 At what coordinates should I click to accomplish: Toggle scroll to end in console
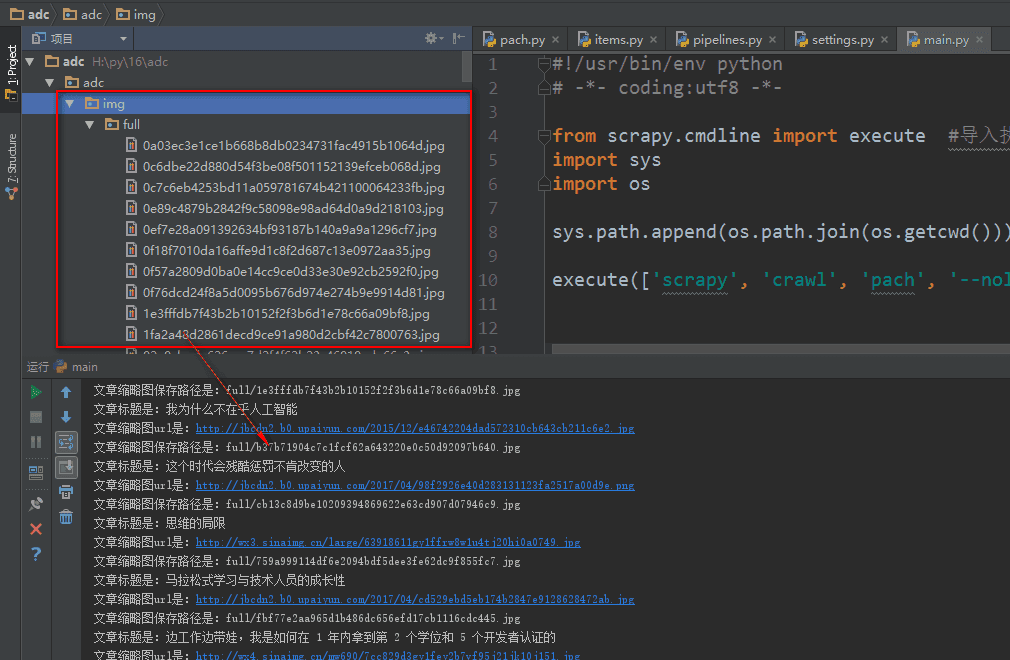point(66,466)
